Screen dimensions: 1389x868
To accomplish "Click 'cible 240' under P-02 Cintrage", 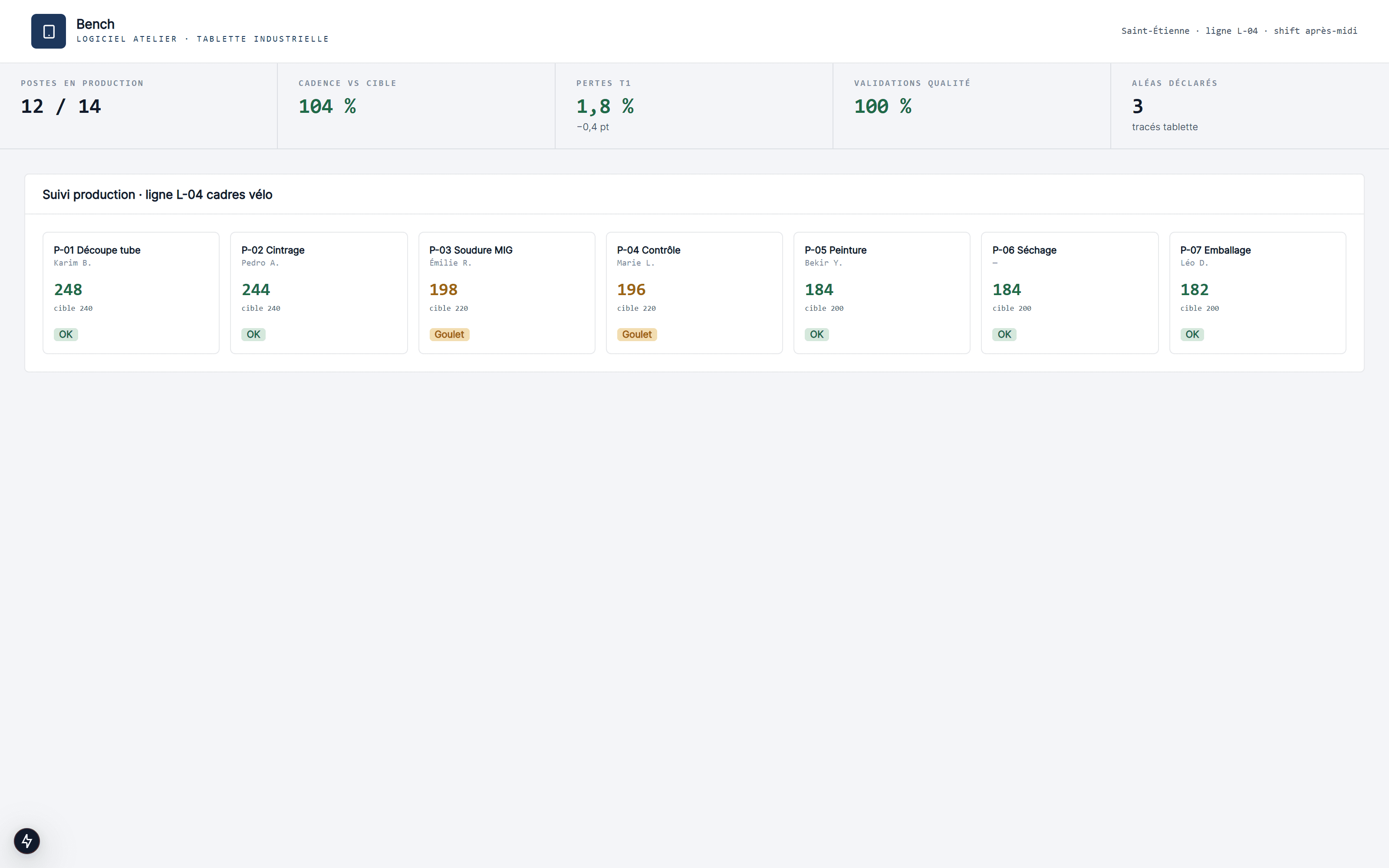I will (x=261, y=308).
